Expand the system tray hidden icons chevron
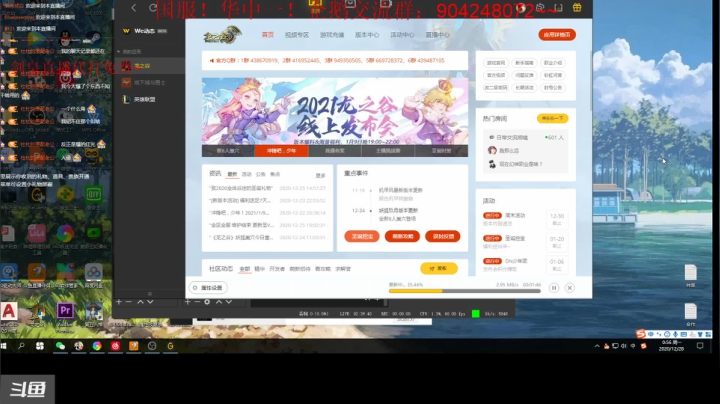720x404 pixels. 597,346
